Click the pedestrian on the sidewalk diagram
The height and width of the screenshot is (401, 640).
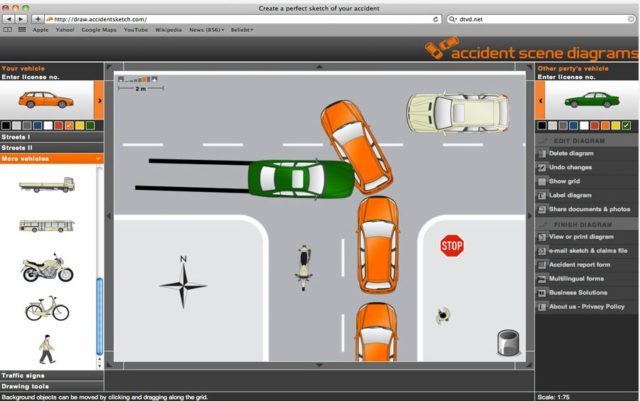pos(442,315)
